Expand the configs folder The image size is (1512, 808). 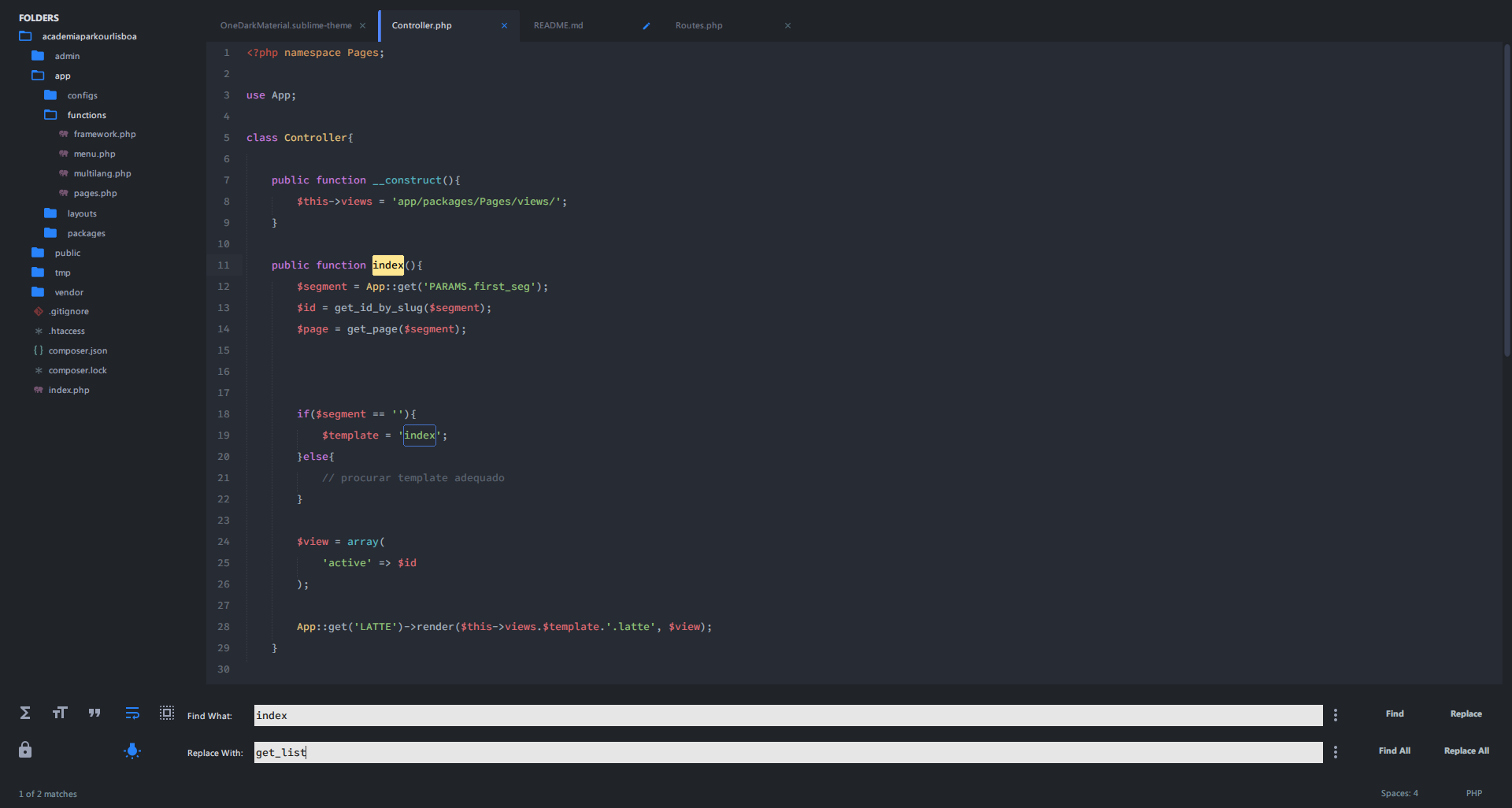click(x=50, y=95)
